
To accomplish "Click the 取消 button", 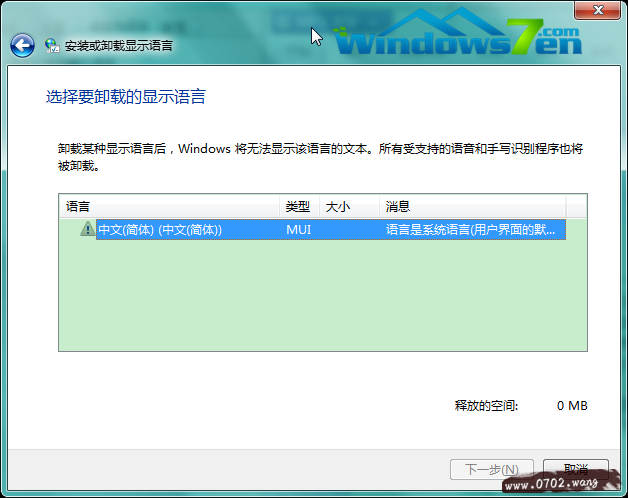I will tap(576, 469).
